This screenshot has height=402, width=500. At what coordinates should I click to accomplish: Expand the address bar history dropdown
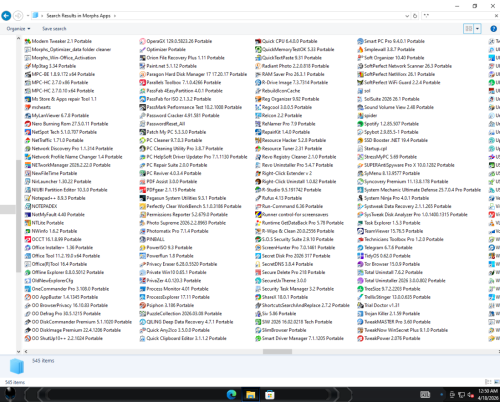pyautogui.click(x=407, y=16)
